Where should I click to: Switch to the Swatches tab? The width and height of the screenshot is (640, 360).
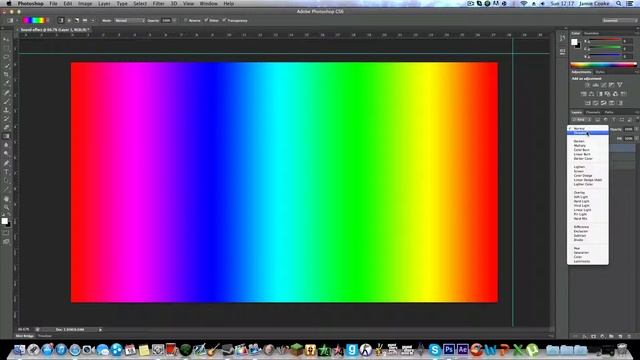[591, 33]
